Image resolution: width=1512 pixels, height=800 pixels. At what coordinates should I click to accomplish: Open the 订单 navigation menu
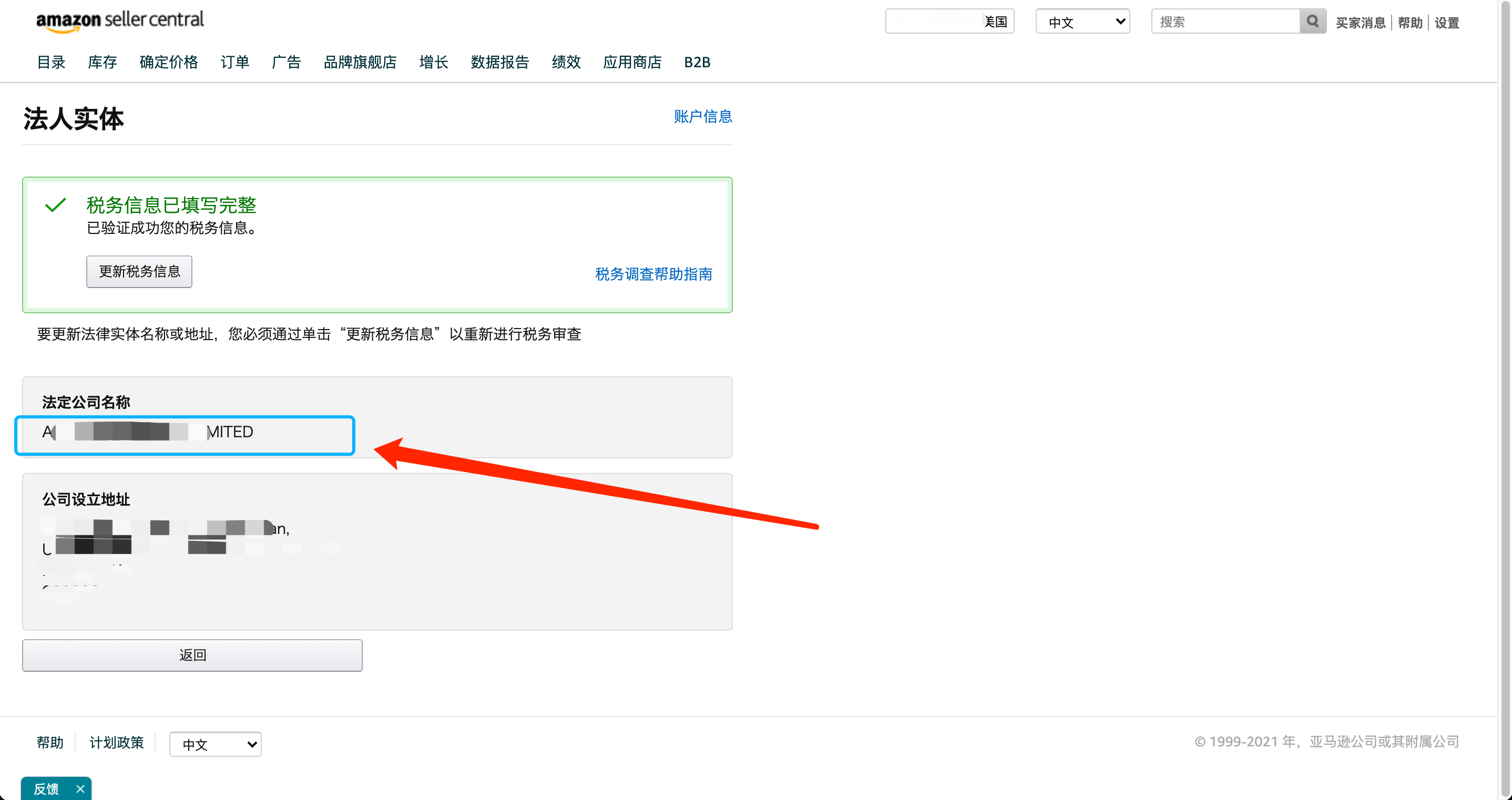point(235,62)
